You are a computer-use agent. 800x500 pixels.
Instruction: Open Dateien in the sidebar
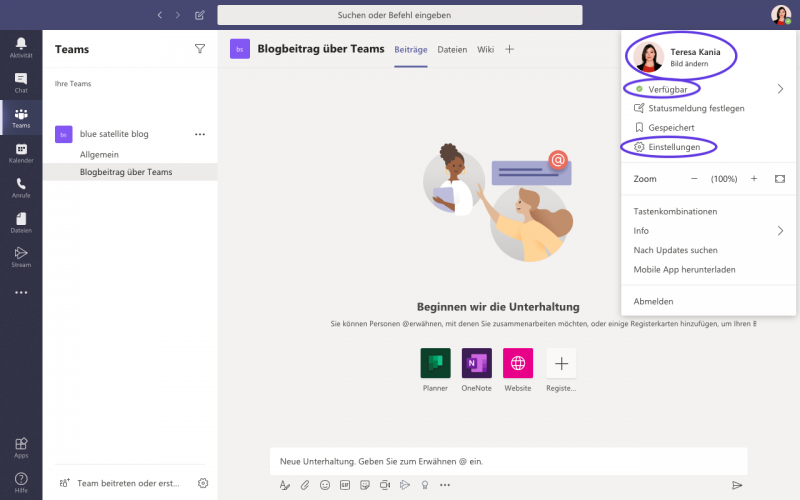21,223
